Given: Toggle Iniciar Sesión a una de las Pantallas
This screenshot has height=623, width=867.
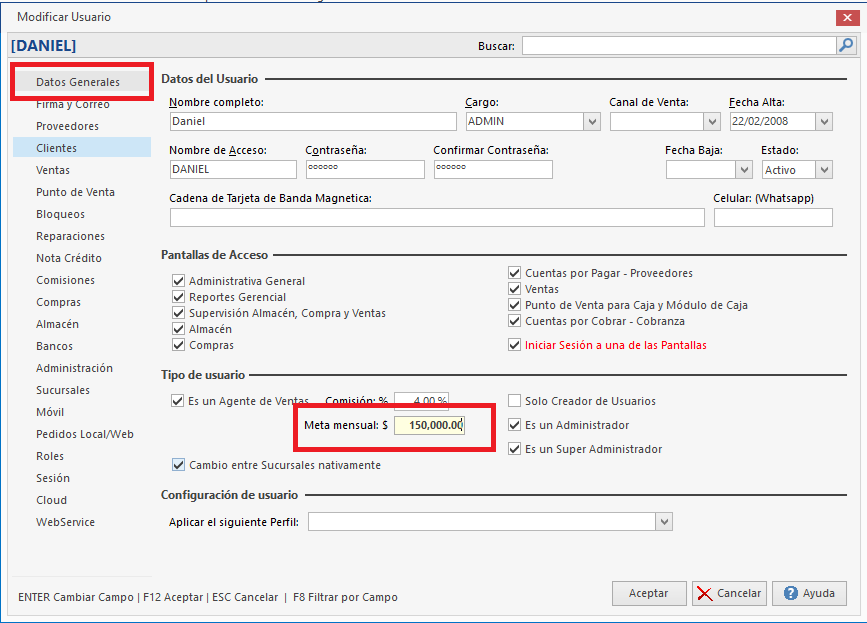Looking at the screenshot, I should 514,345.
